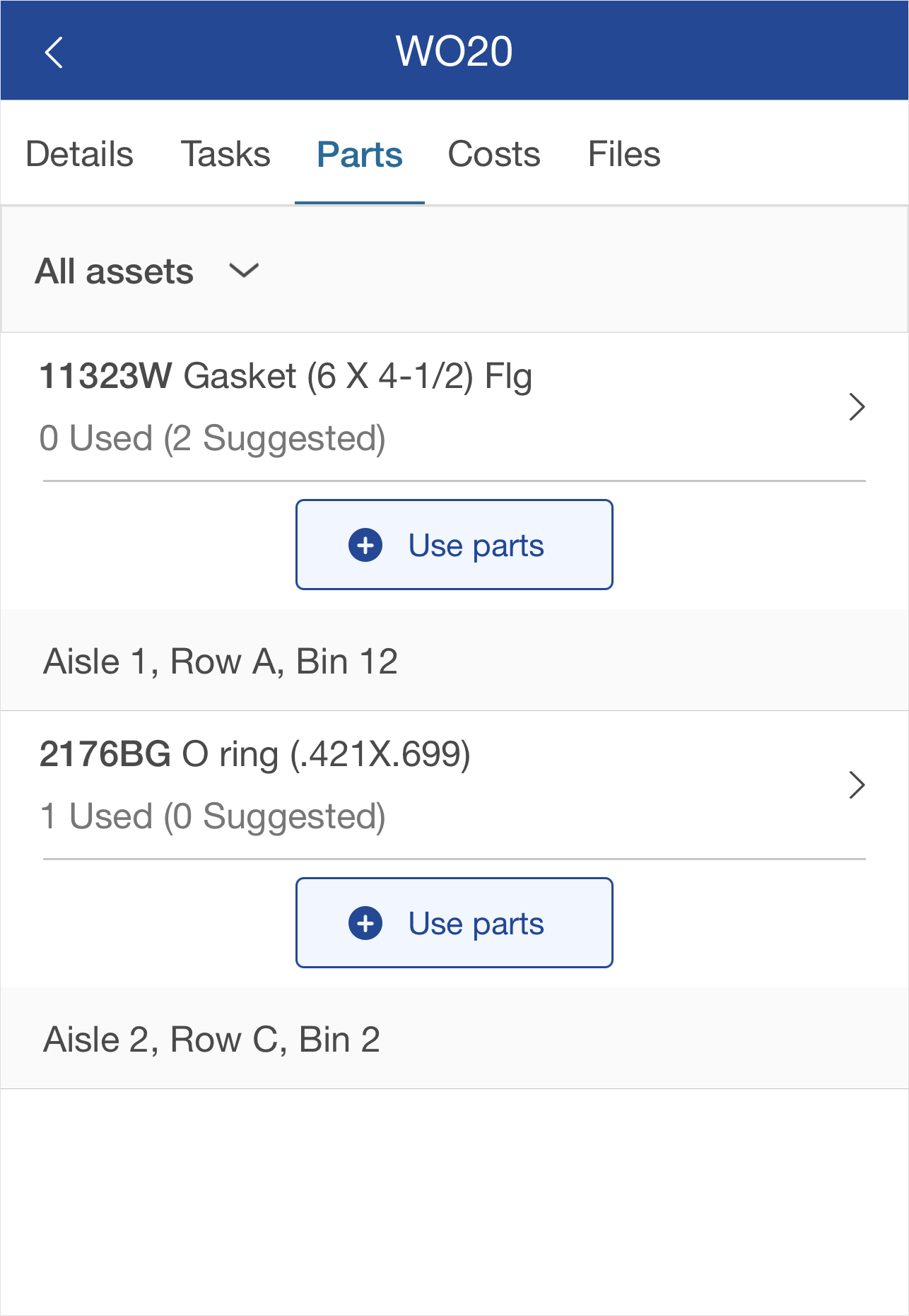
Task: Select location Aisle 1, Row A, Bin 12
Action: pyautogui.click(x=454, y=661)
